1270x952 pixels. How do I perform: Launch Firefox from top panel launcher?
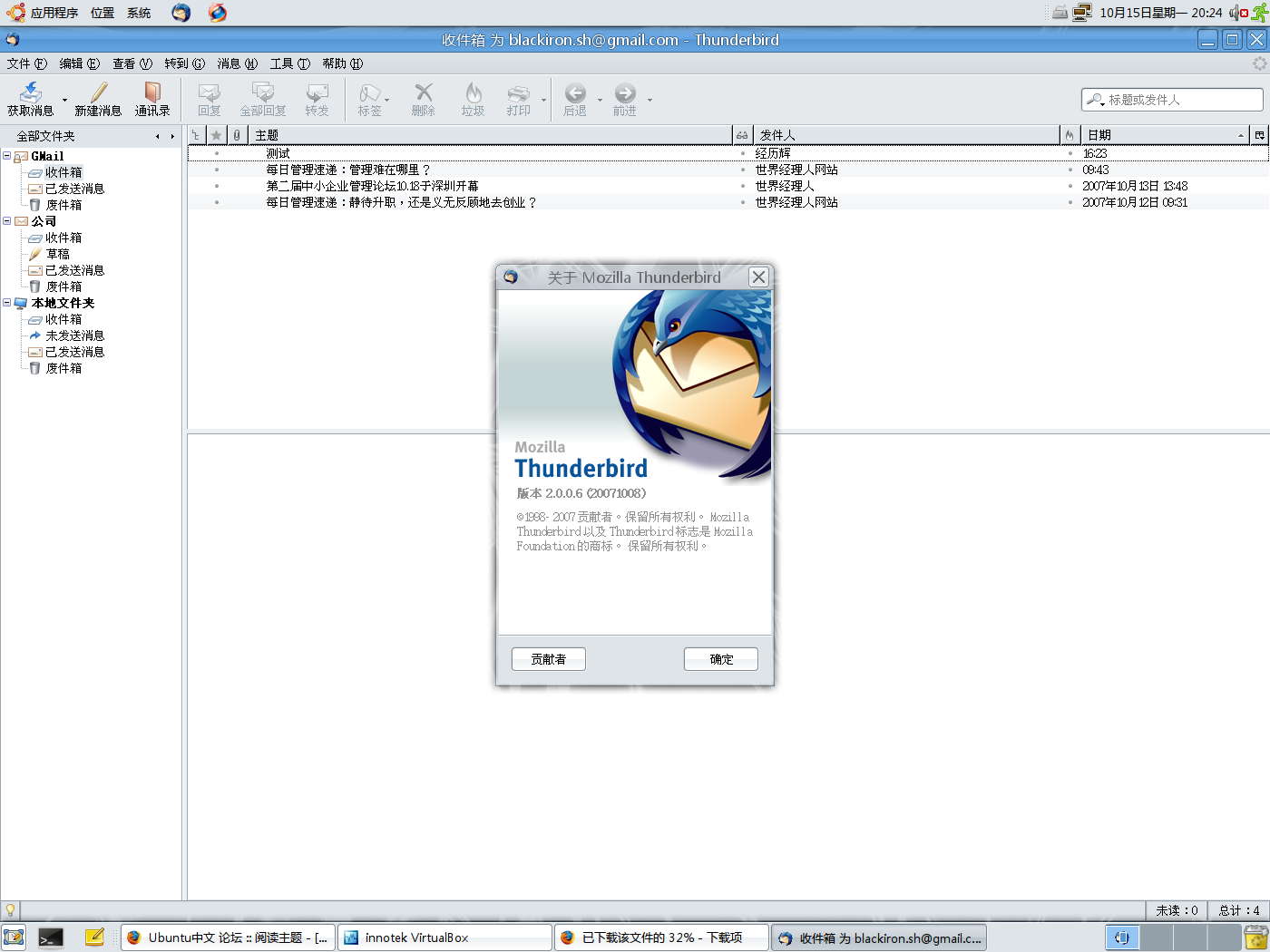tap(217, 13)
